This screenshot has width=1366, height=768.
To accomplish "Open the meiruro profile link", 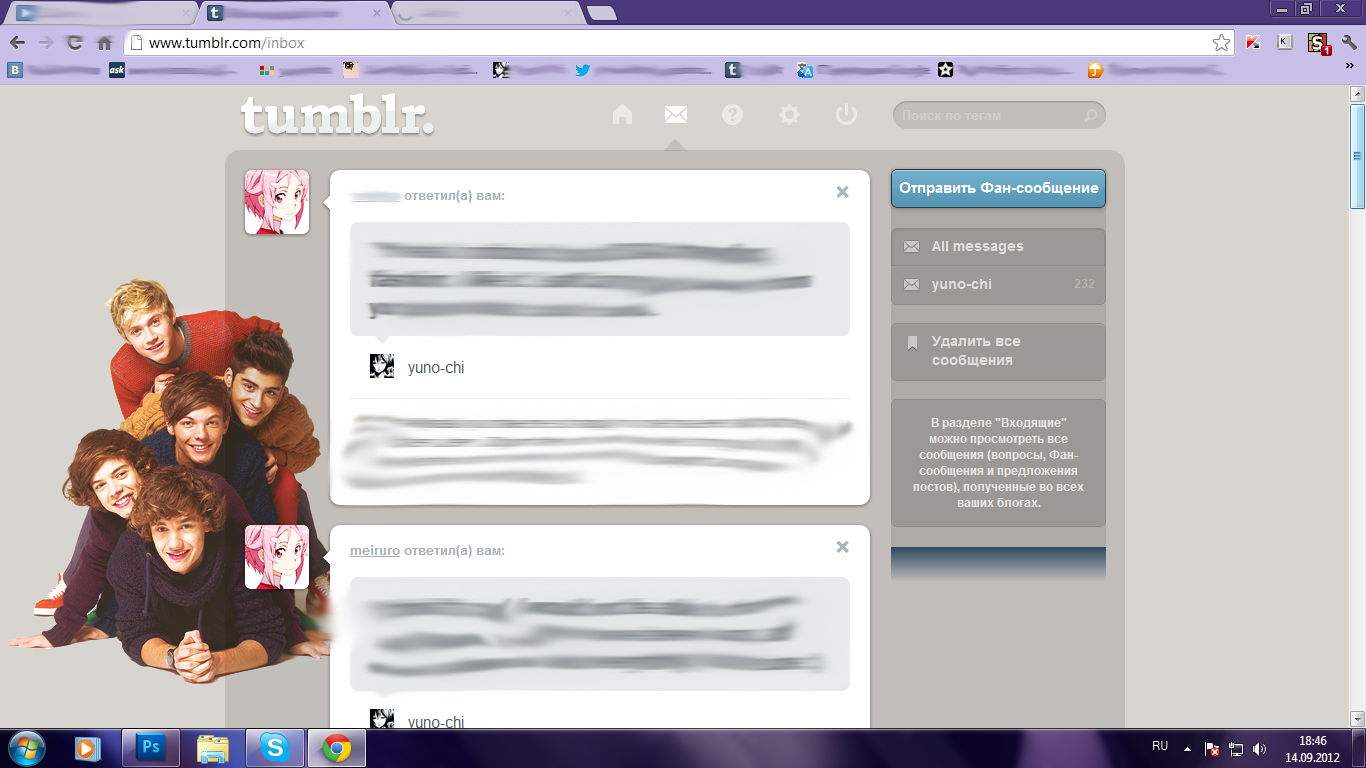I will (x=375, y=551).
